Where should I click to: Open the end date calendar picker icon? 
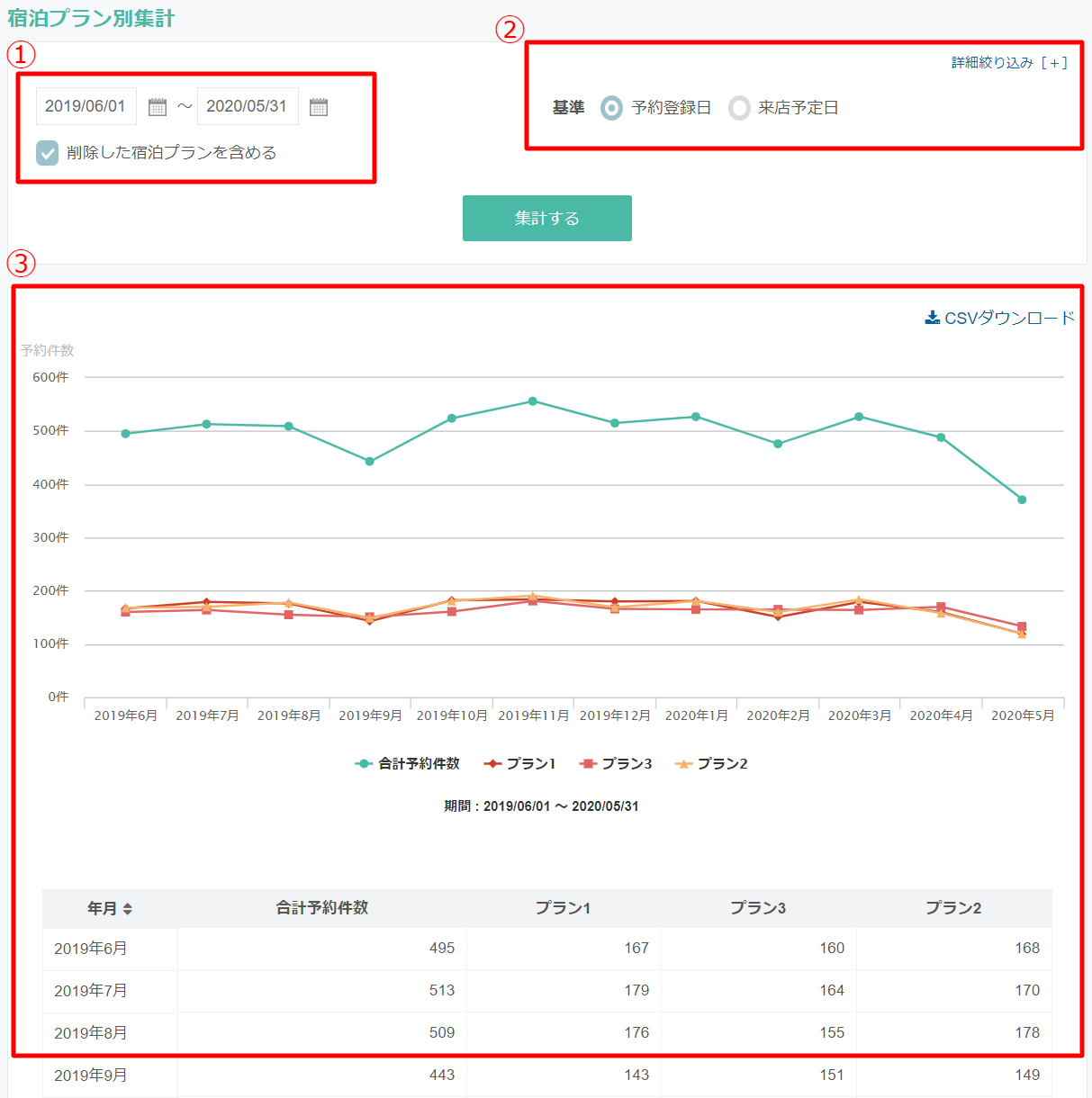point(319,107)
